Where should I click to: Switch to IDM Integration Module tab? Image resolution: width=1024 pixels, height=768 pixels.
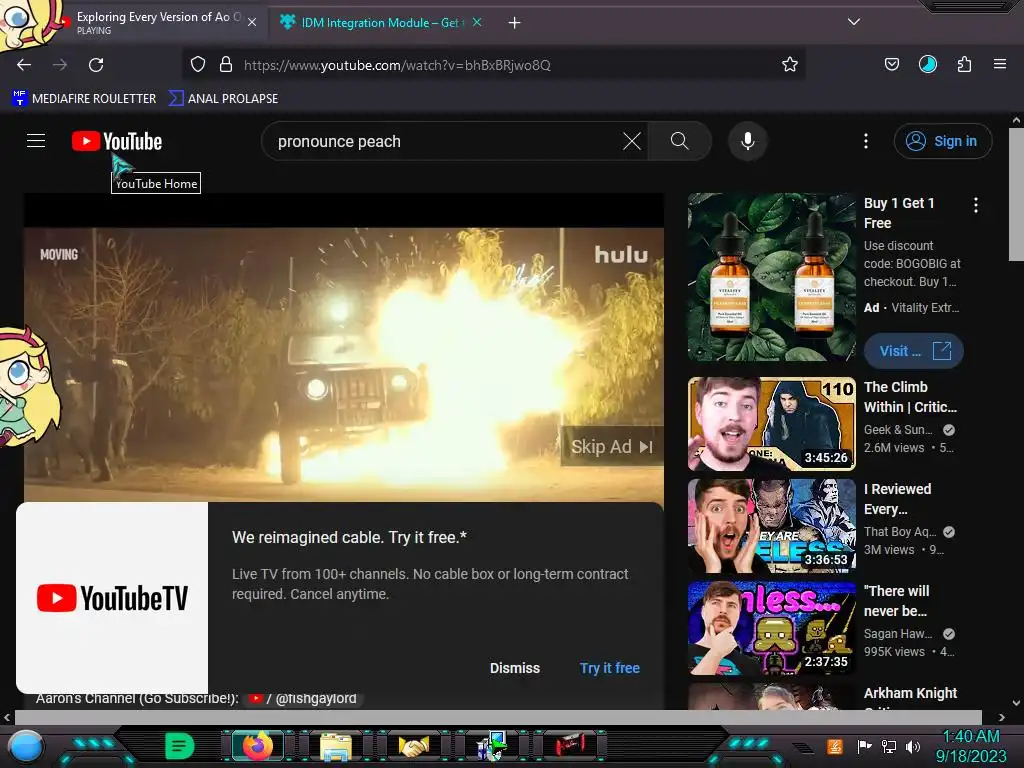(x=381, y=23)
